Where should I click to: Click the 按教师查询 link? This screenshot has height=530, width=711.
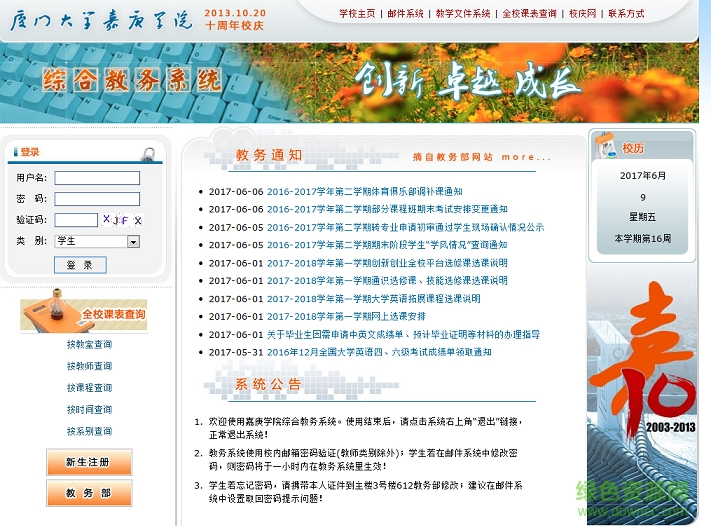(89, 366)
